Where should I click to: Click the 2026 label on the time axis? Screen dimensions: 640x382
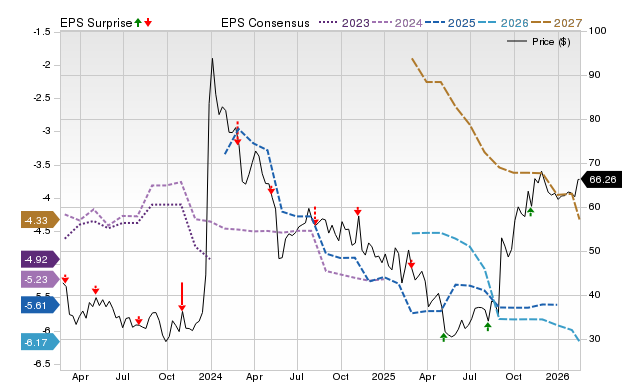(x=558, y=376)
